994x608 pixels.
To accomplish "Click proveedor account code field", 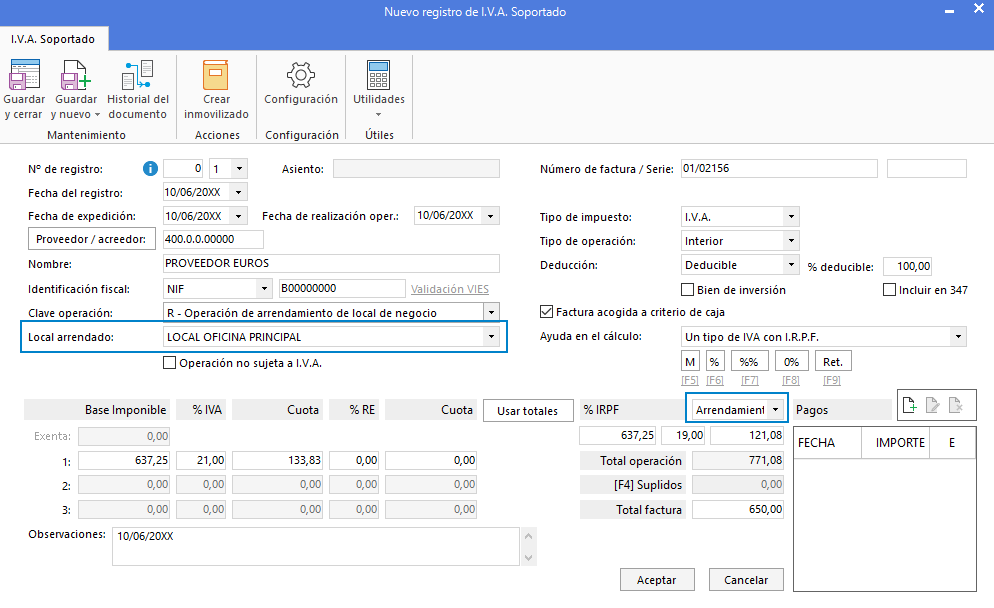I will click(213, 239).
